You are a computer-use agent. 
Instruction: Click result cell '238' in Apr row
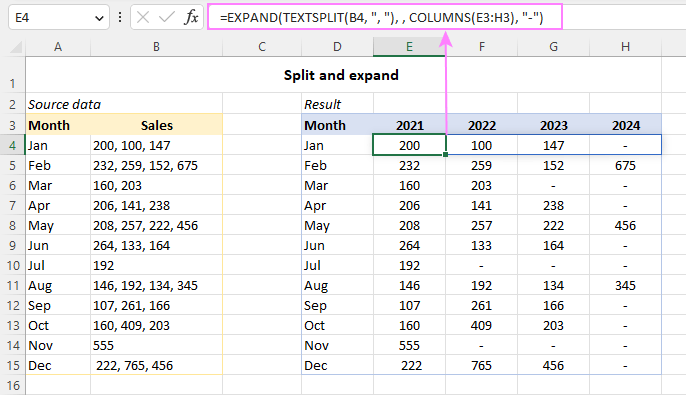pyautogui.click(x=553, y=206)
